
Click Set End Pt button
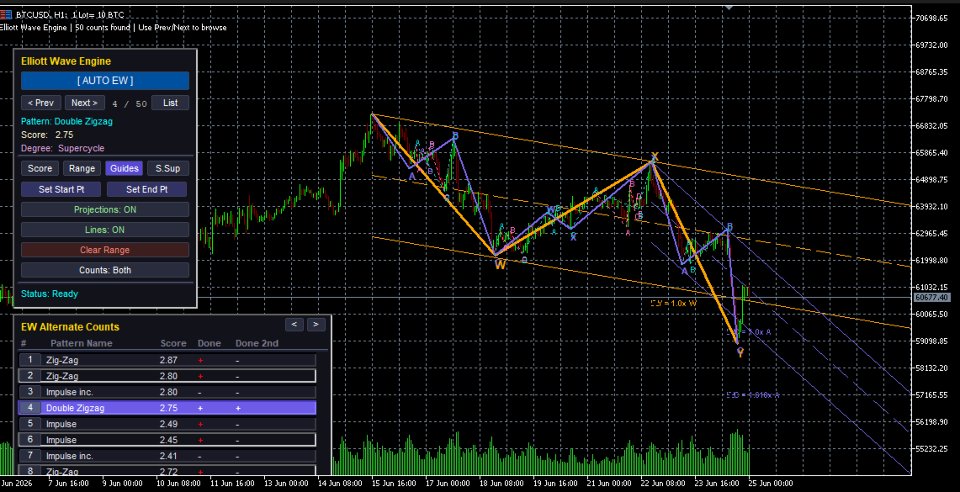point(147,189)
